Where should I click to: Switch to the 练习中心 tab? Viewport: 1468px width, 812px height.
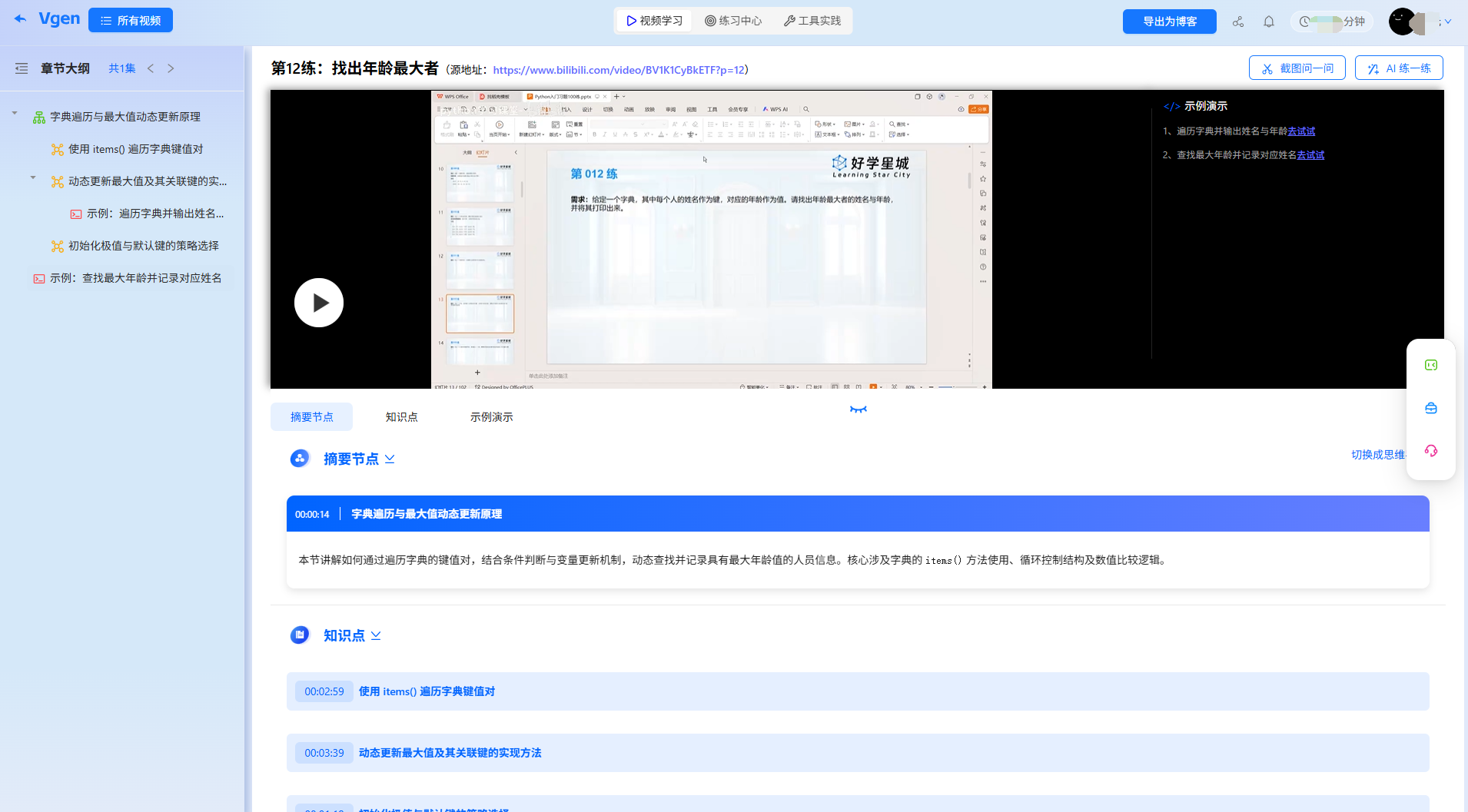pos(733,21)
